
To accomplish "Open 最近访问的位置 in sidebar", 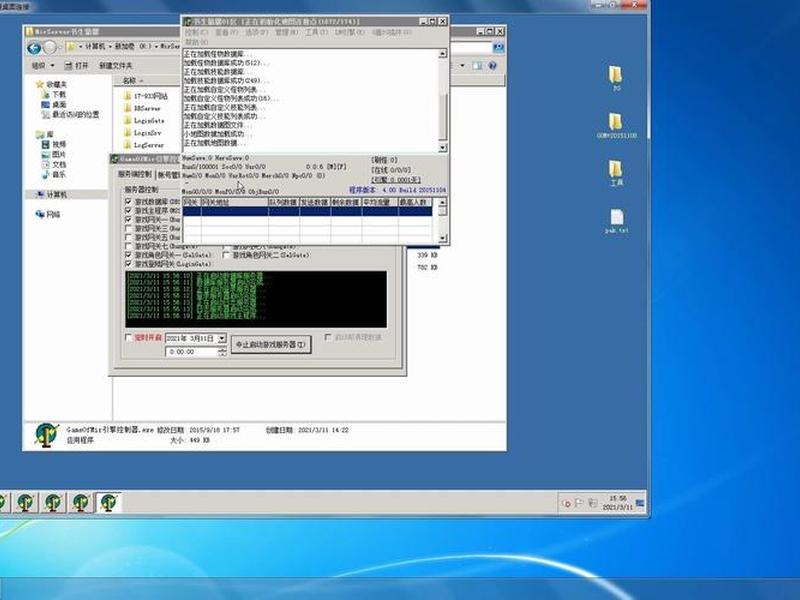I will point(70,115).
